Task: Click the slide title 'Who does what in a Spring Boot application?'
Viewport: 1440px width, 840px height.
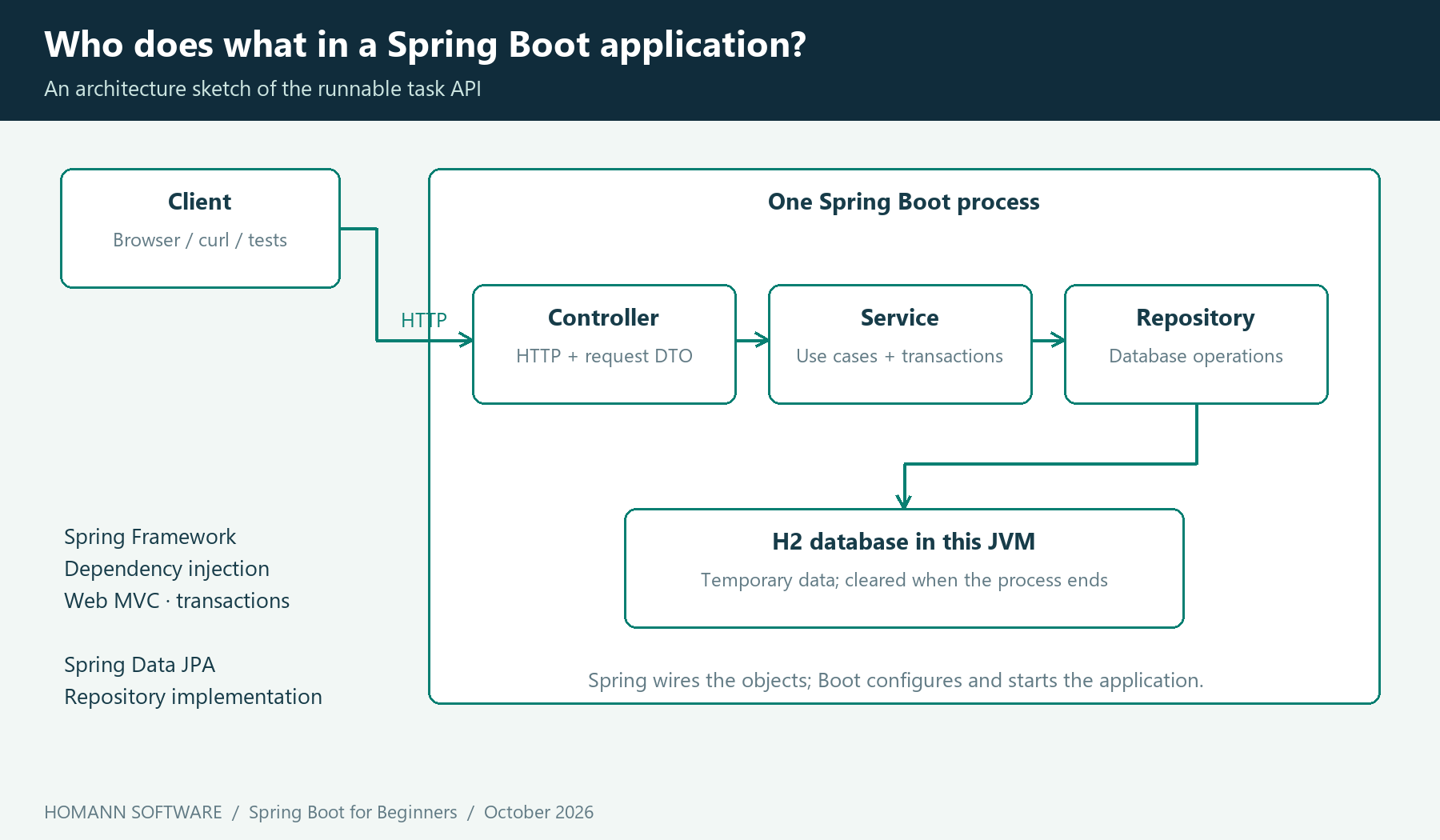Action: (425, 45)
